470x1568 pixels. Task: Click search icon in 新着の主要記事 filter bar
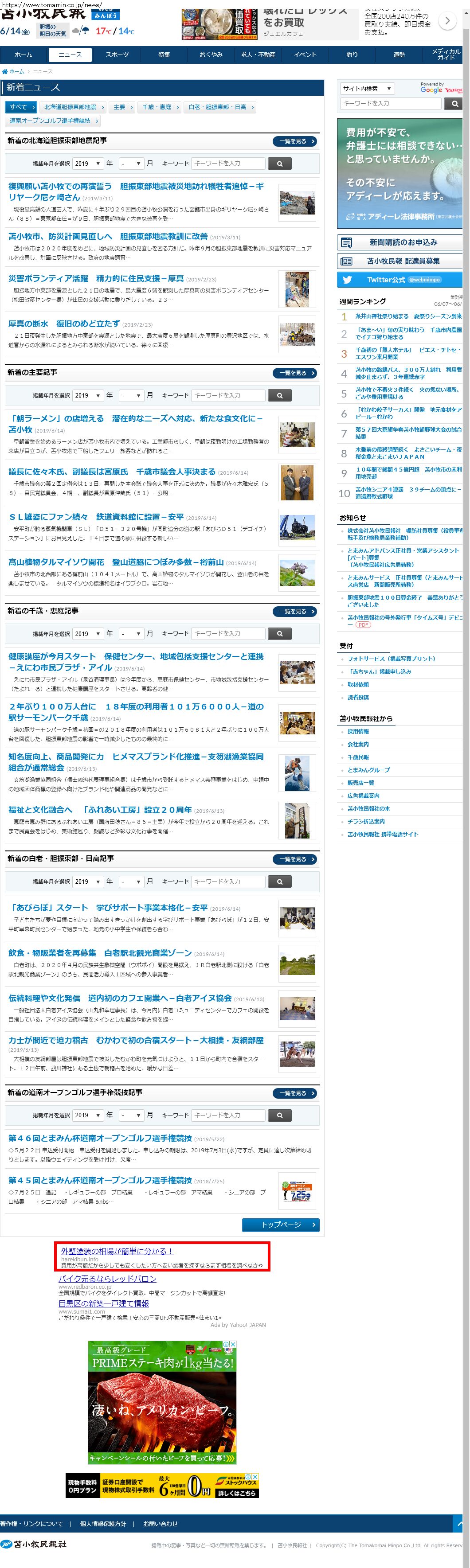pyautogui.click(x=279, y=396)
